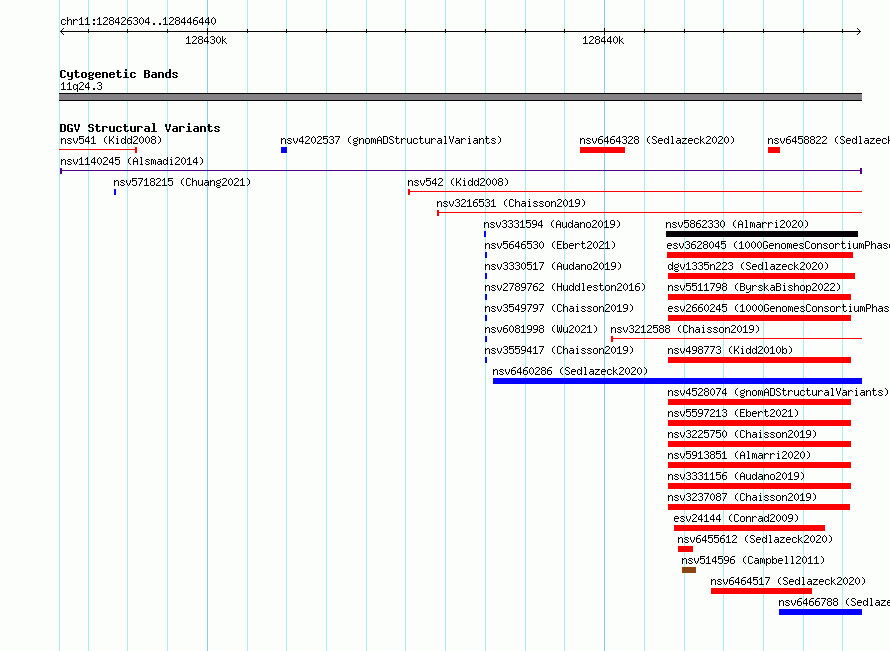Image resolution: width=890 pixels, height=651 pixels.
Task: Select nsv514596 (Campbell2011) label
Action: click(753, 560)
